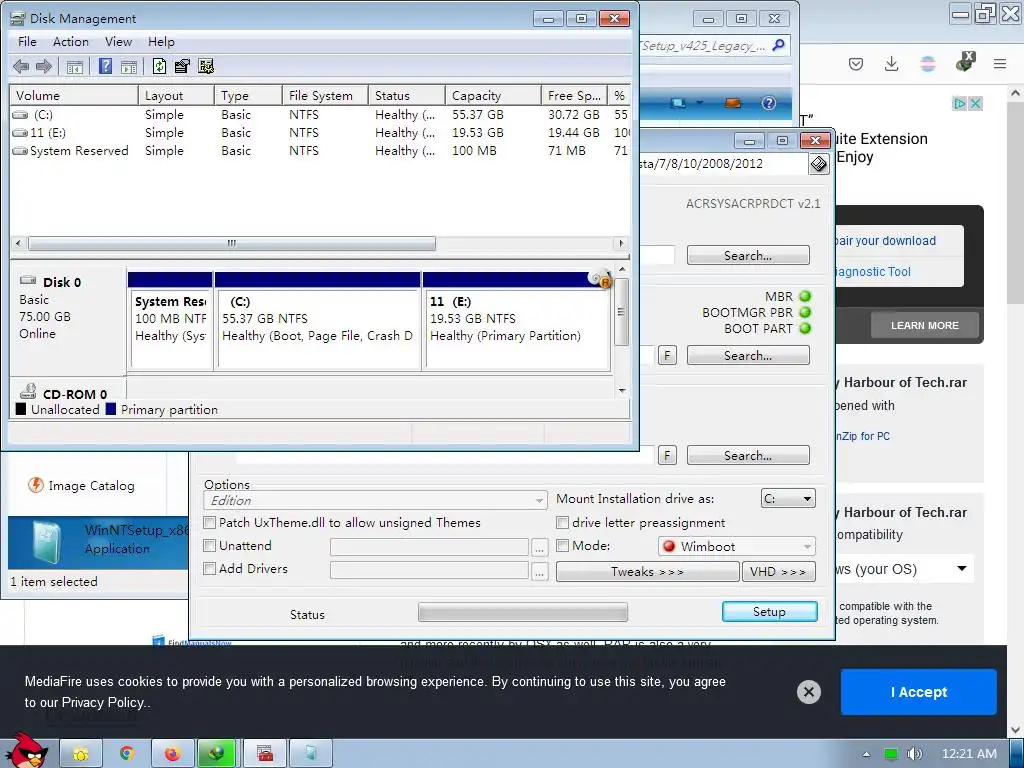Switch to Firefox in the taskbar
Viewport: 1024px width, 768px height.
172,754
